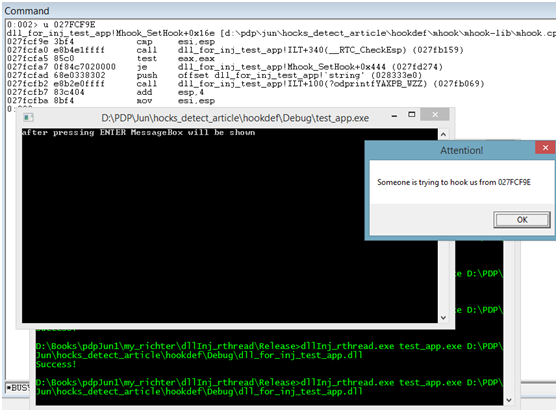Minimize the test_app.exe console window
The image size is (558, 412).
click(x=394, y=116)
